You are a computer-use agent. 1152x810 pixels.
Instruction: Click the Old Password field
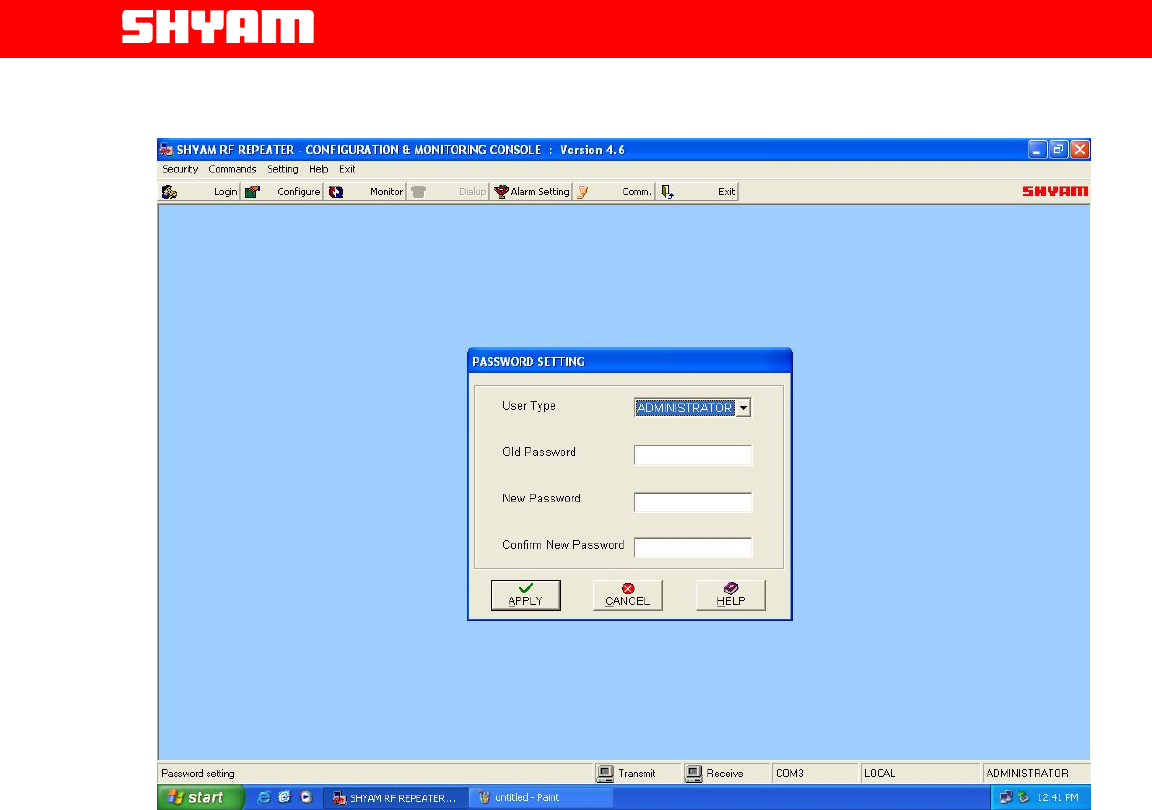[x=693, y=455]
